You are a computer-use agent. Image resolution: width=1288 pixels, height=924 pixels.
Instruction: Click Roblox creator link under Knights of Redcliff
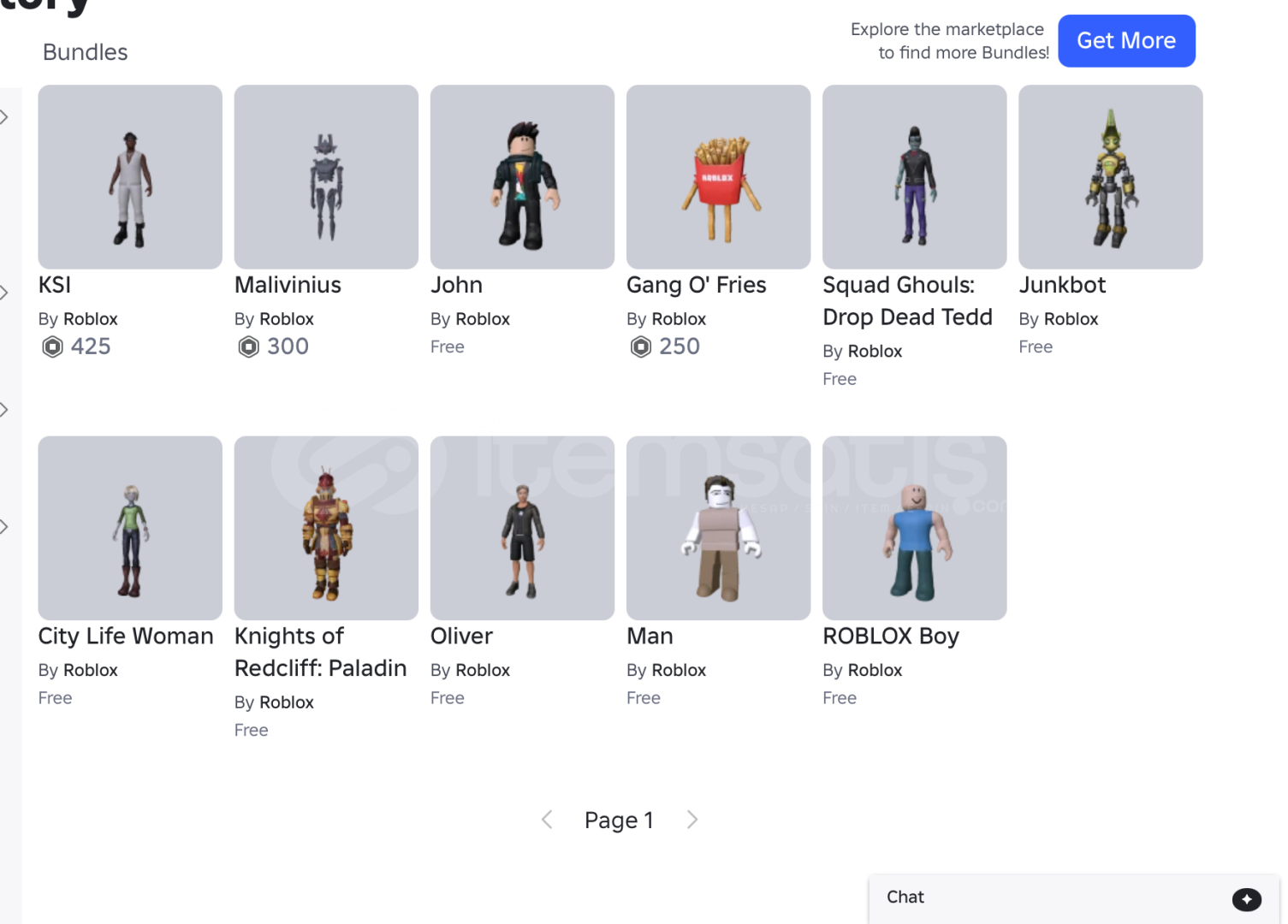pos(286,702)
